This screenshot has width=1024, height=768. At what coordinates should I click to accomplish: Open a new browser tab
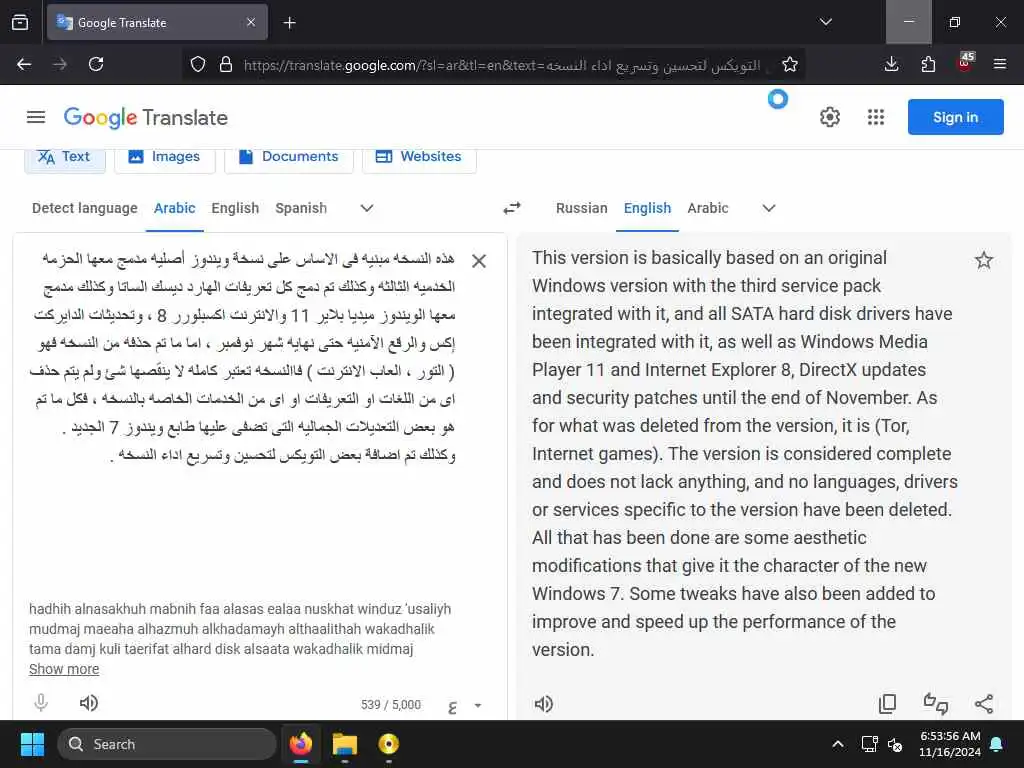(x=289, y=23)
